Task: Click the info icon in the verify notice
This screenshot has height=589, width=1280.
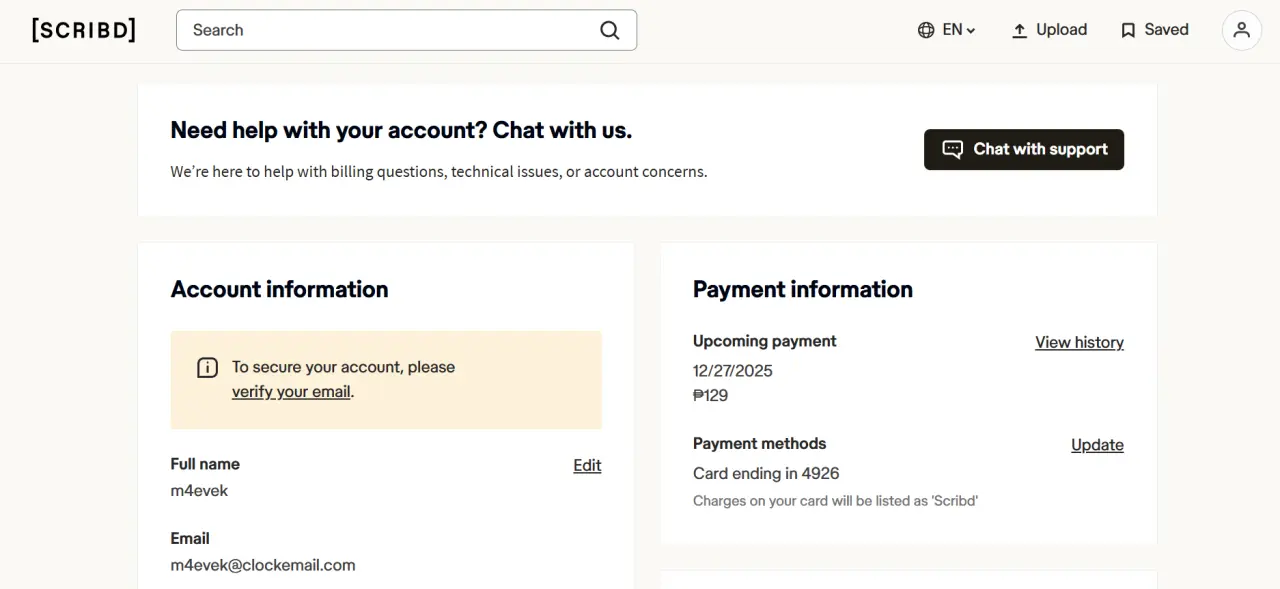Action: pos(207,367)
